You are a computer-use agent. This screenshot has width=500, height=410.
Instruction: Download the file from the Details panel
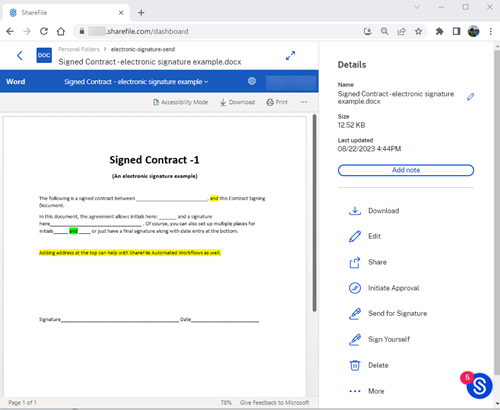[374, 211]
